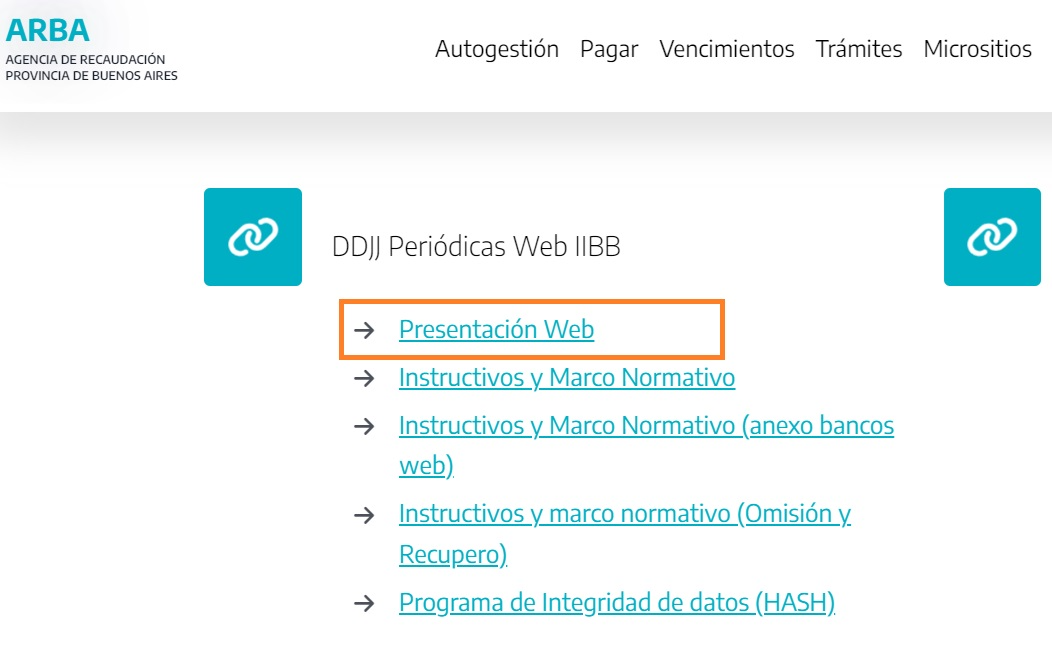Click the Agencia de Recaudación tagline text

tap(91, 67)
